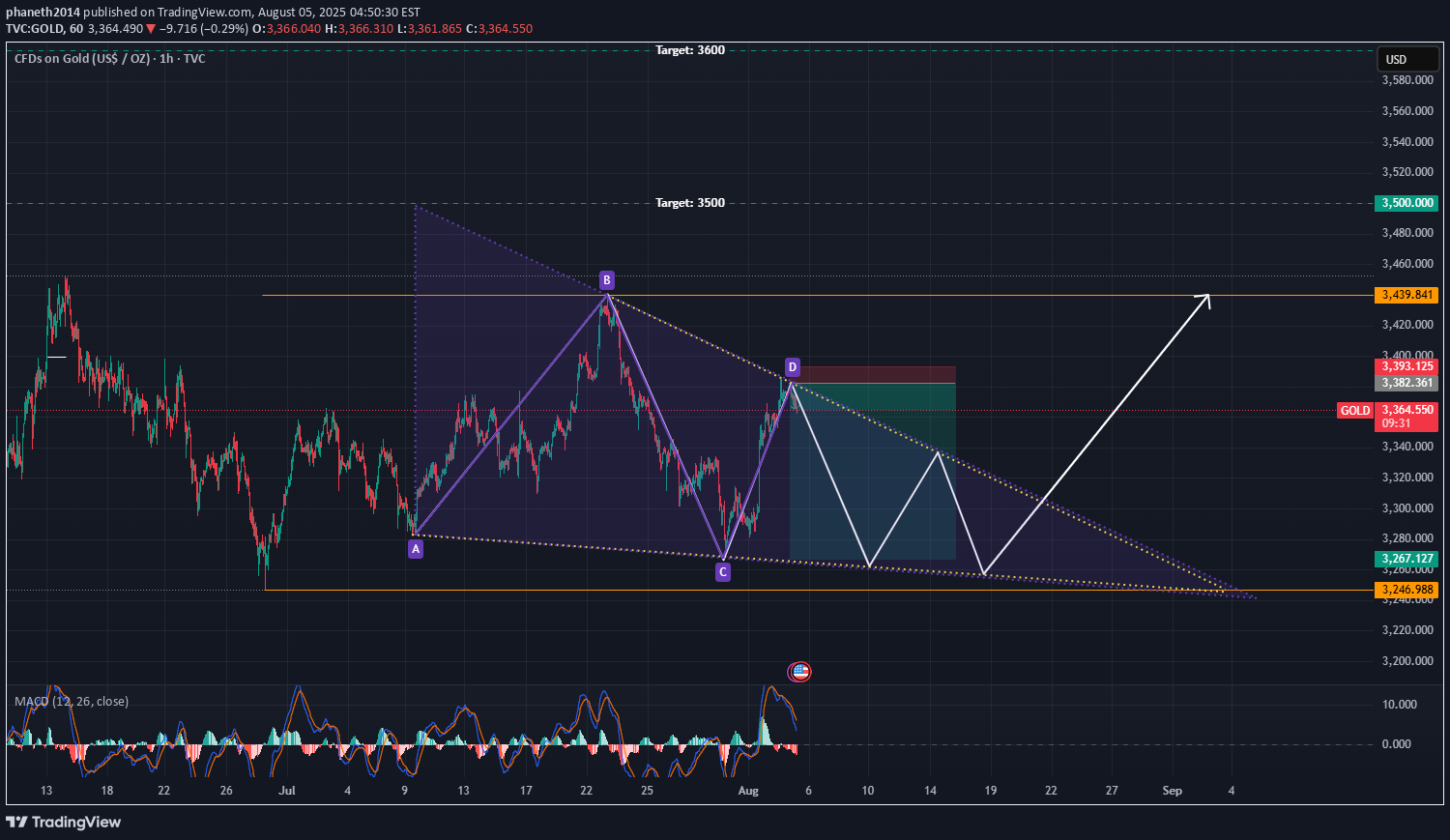Viewport: 1450px width, 840px height.
Task: Open the CFDs on Gold symbol title
Action: point(109,59)
